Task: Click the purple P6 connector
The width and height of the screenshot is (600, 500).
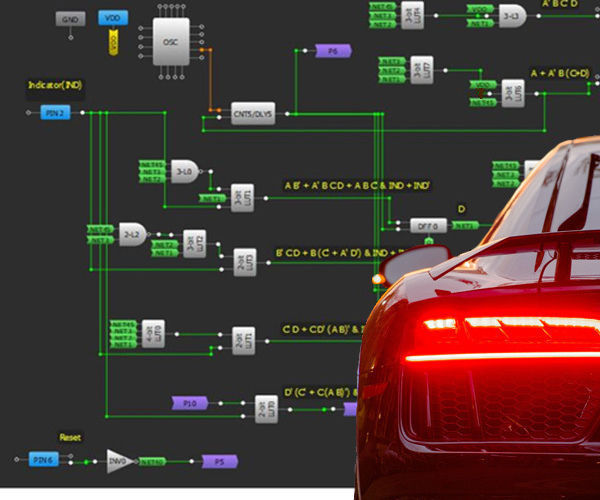Action: point(333,51)
